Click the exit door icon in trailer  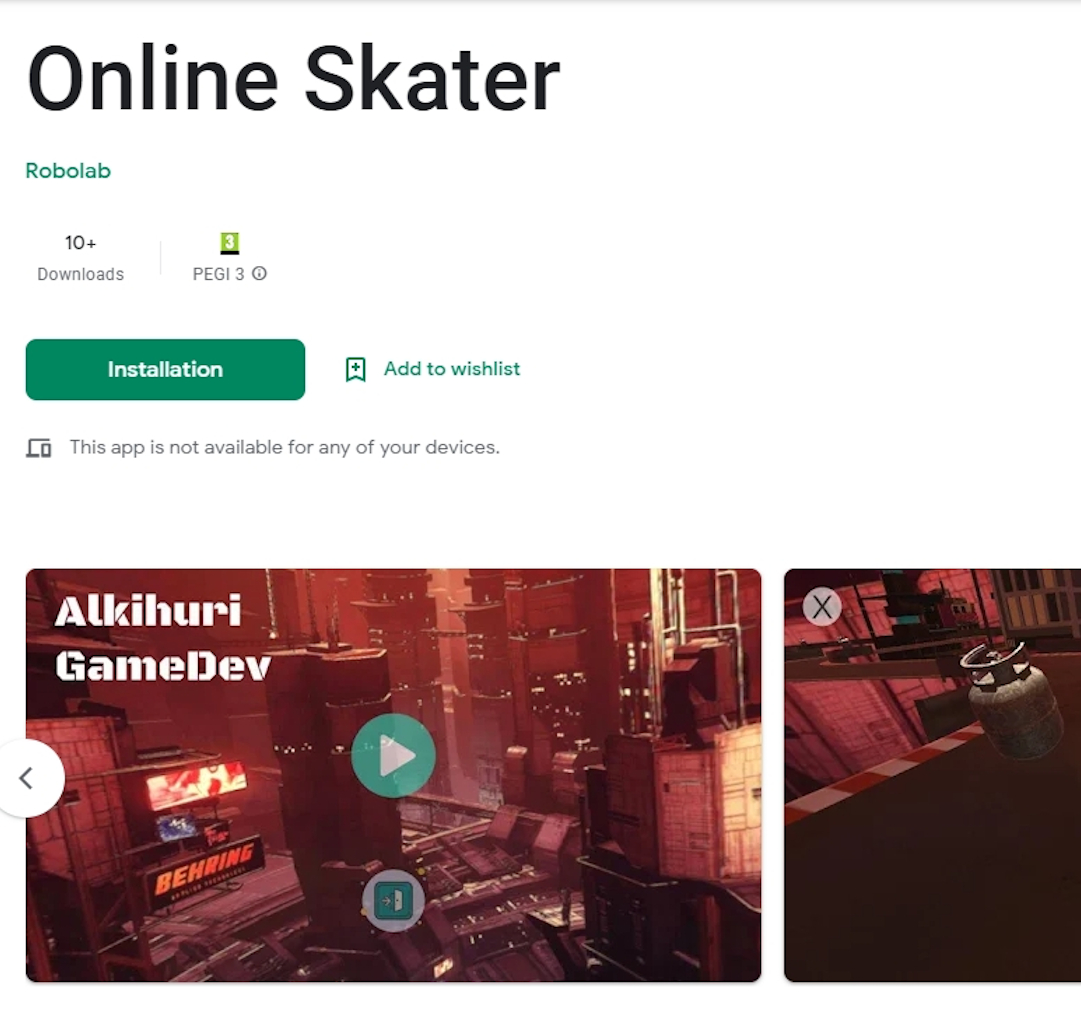pyautogui.click(x=393, y=900)
